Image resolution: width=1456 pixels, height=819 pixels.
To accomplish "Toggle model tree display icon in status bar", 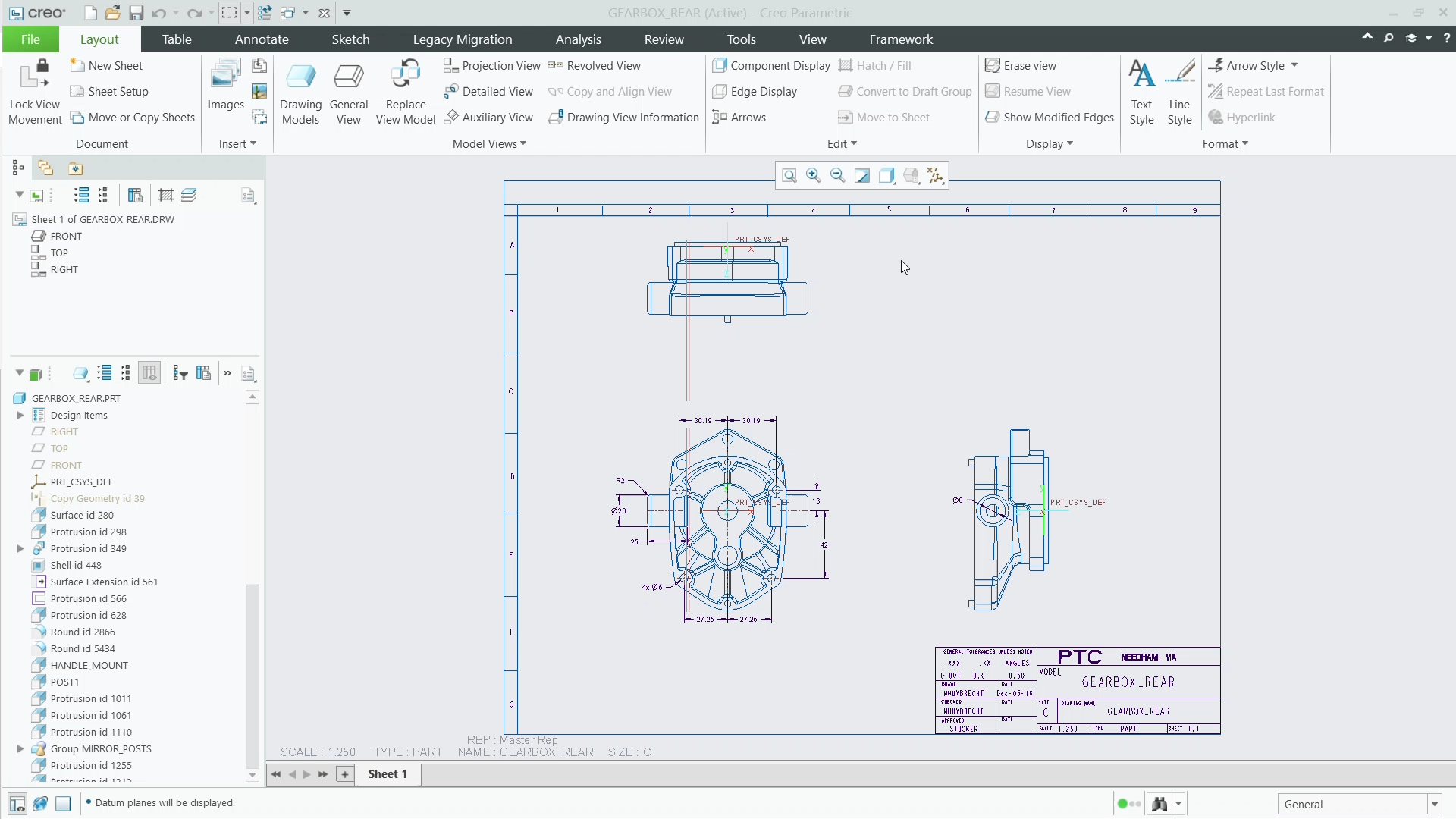I will (17, 803).
